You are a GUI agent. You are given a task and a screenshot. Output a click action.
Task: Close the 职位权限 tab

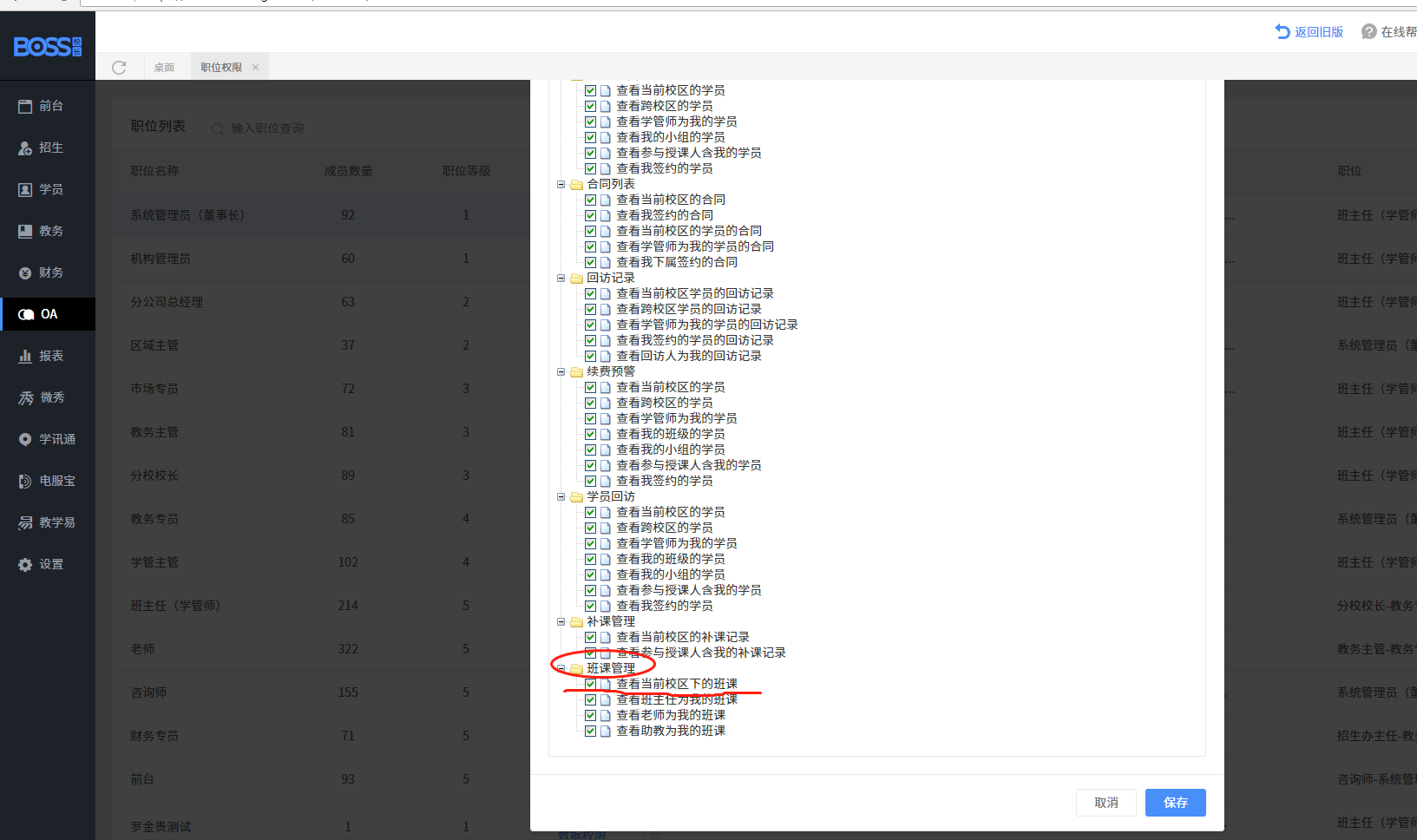coord(255,68)
